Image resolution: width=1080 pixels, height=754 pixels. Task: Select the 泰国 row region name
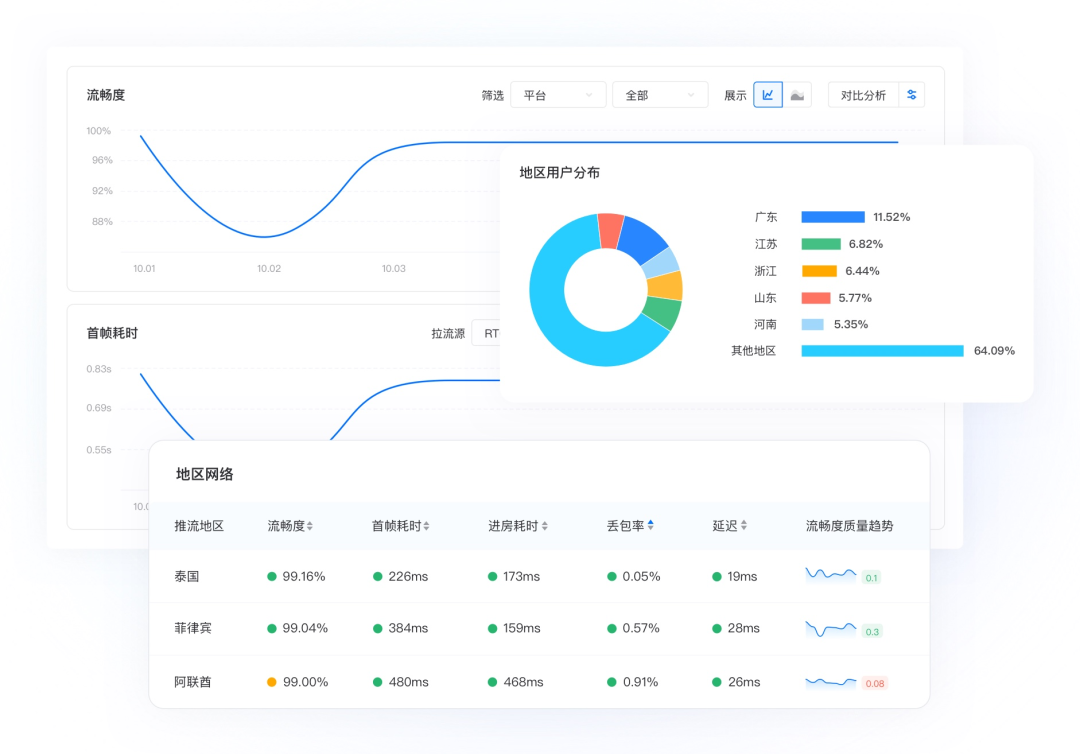pos(187,577)
